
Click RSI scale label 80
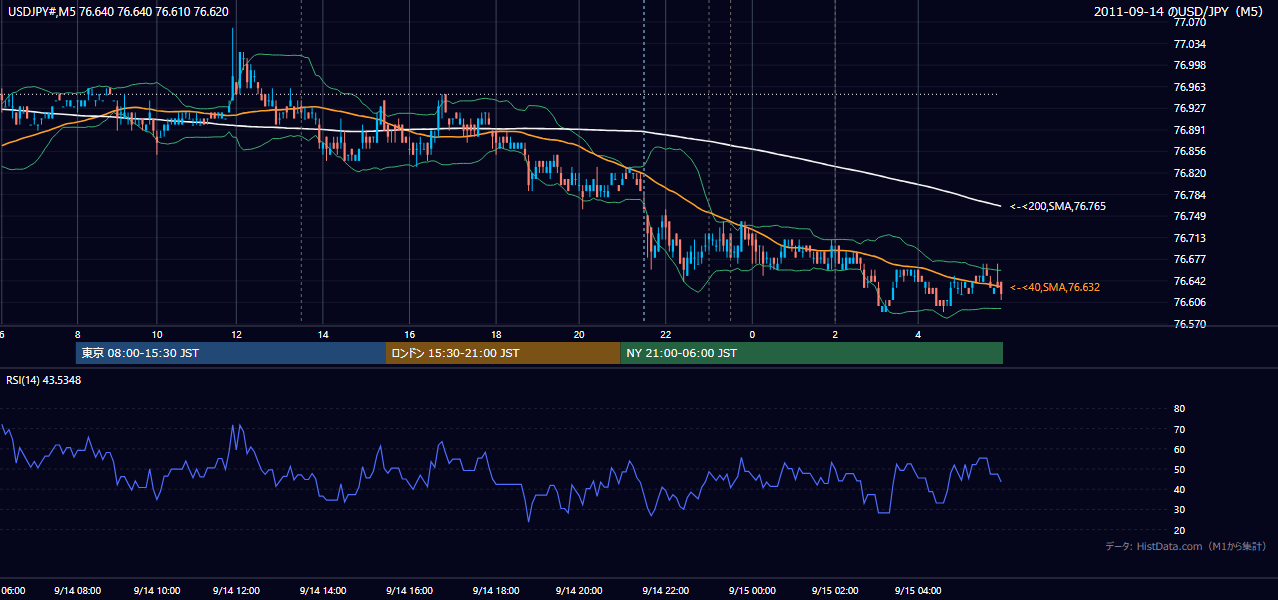tap(1179, 409)
